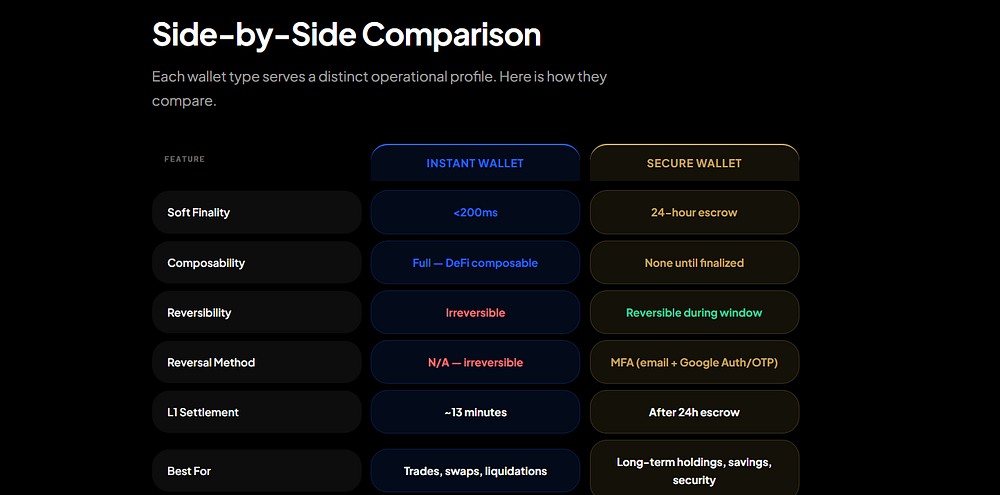Click the L1 Settlement feature row
The height and width of the screenshot is (495, 1000).
pyautogui.click(x=256, y=412)
